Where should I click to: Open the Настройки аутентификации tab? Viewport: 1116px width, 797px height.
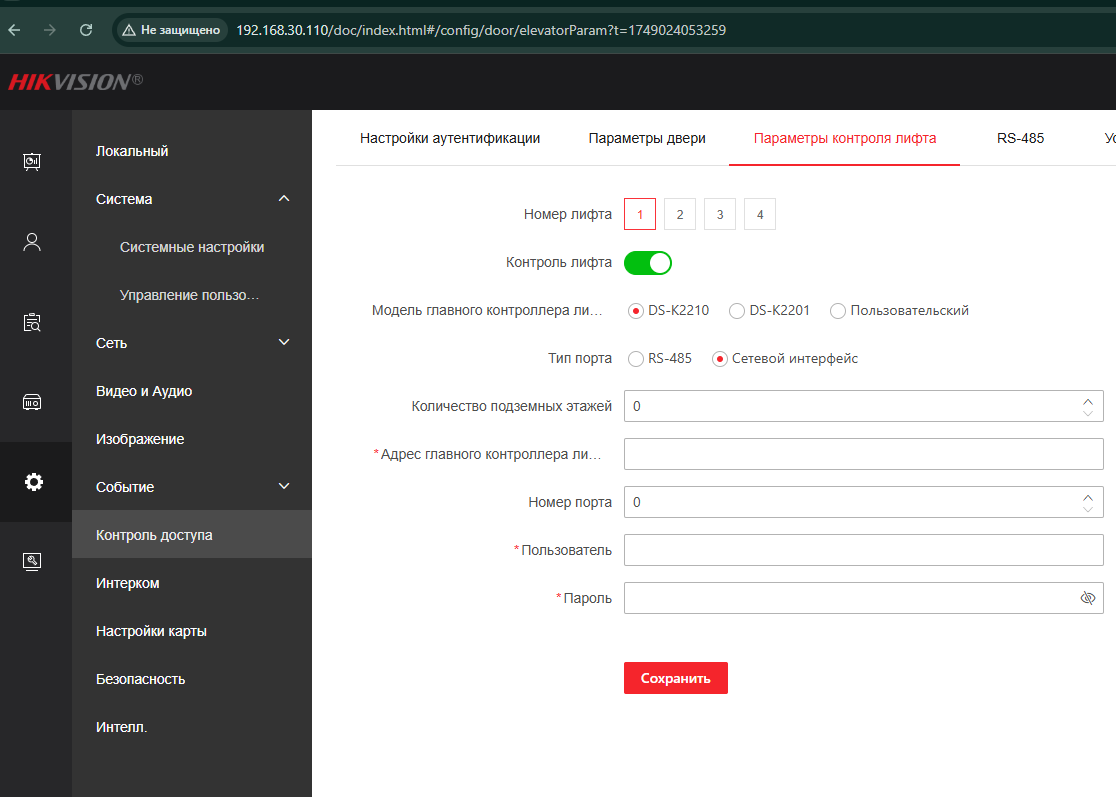[x=450, y=138]
